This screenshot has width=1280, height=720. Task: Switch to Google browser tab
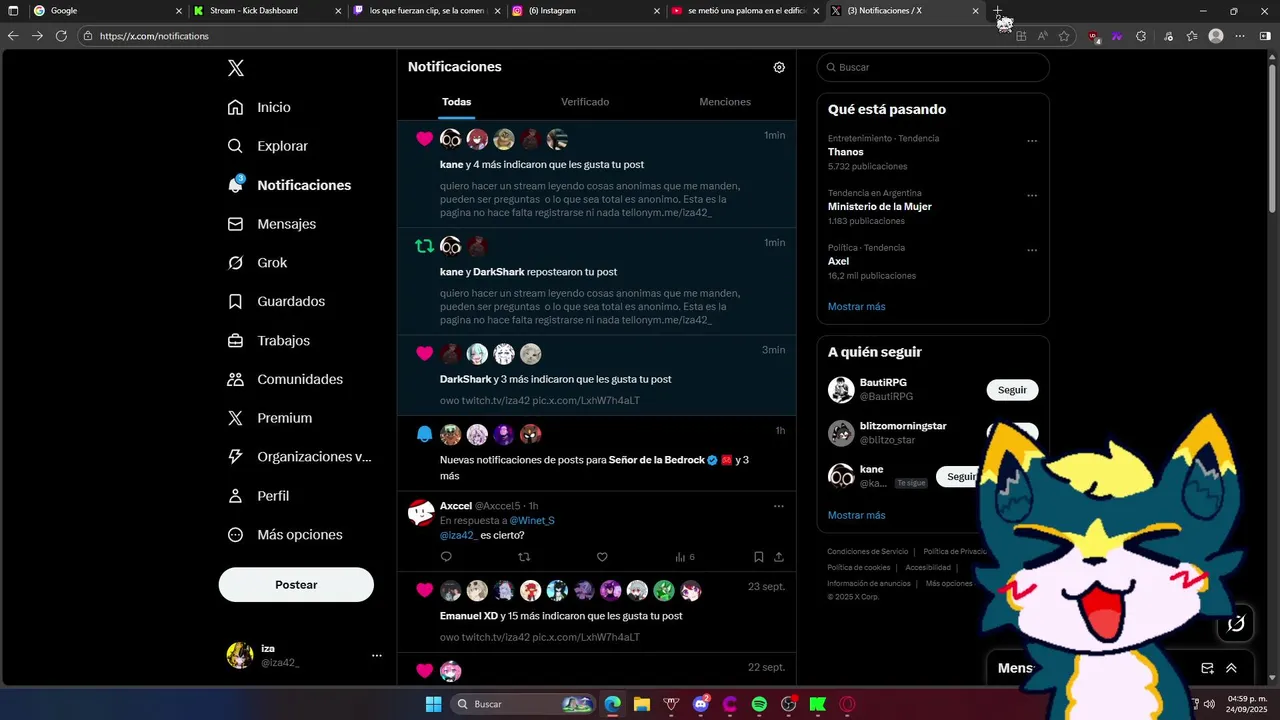pyautogui.click(x=105, y=11)
